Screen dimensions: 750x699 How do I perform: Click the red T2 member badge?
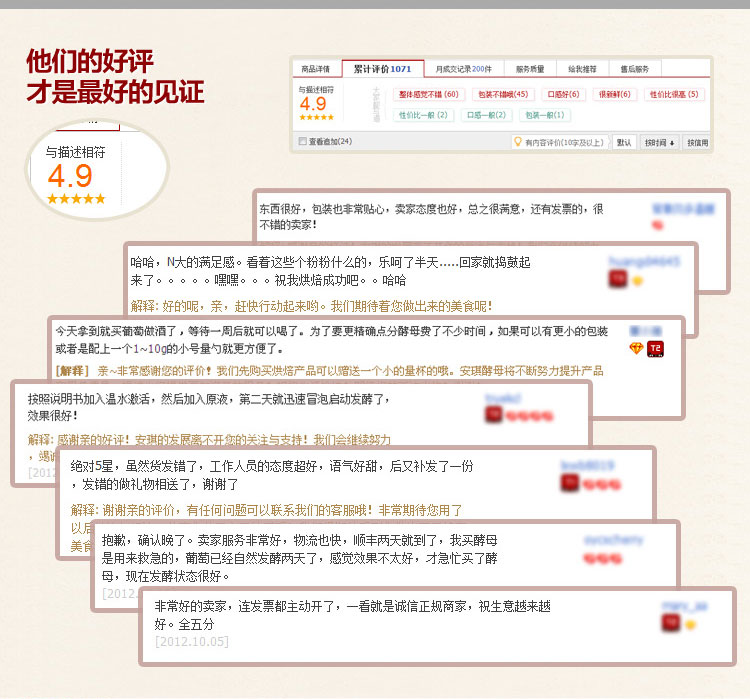tap(656, 348)
